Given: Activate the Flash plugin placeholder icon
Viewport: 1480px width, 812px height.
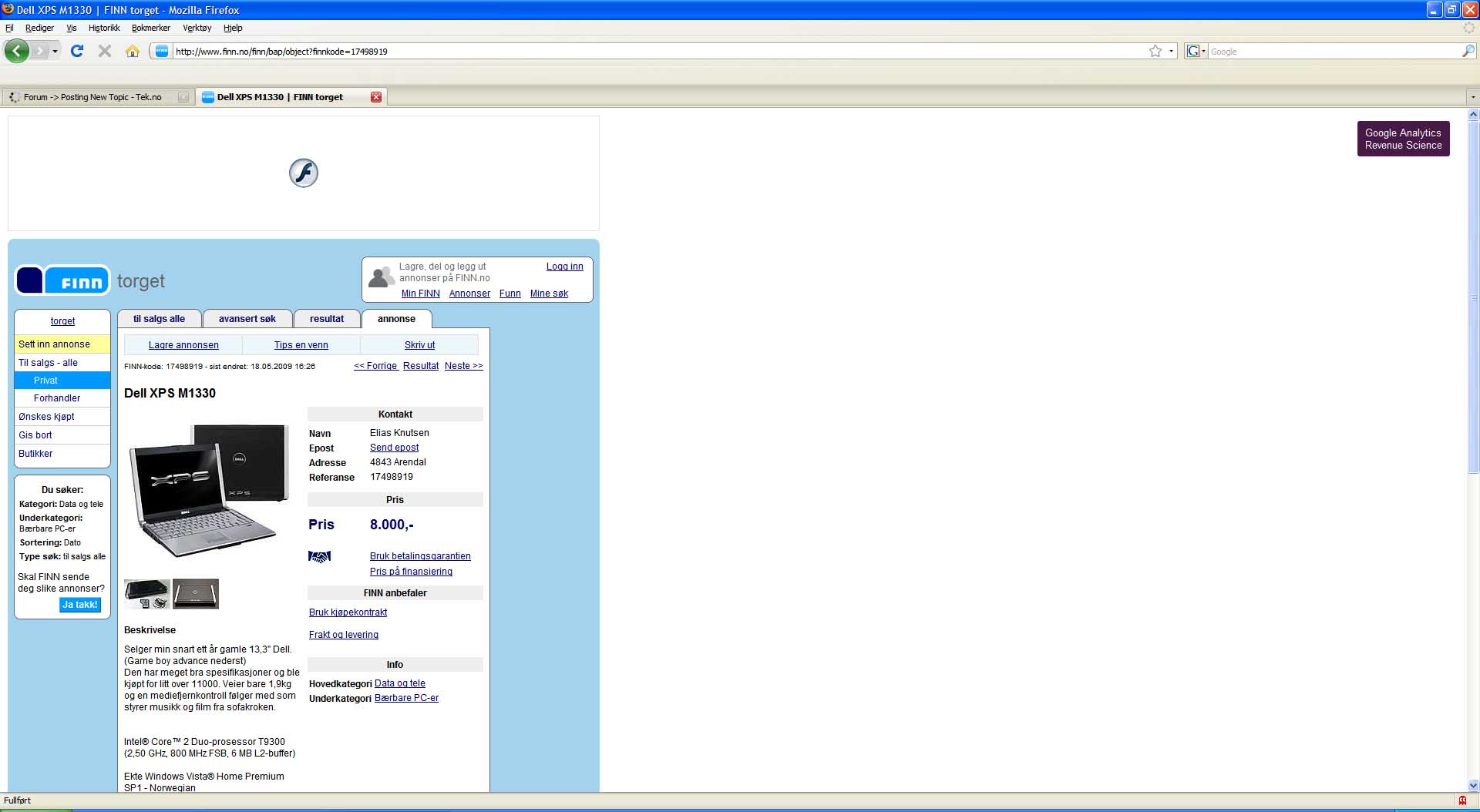Looking at the screenshot, I should click(304, 173).
